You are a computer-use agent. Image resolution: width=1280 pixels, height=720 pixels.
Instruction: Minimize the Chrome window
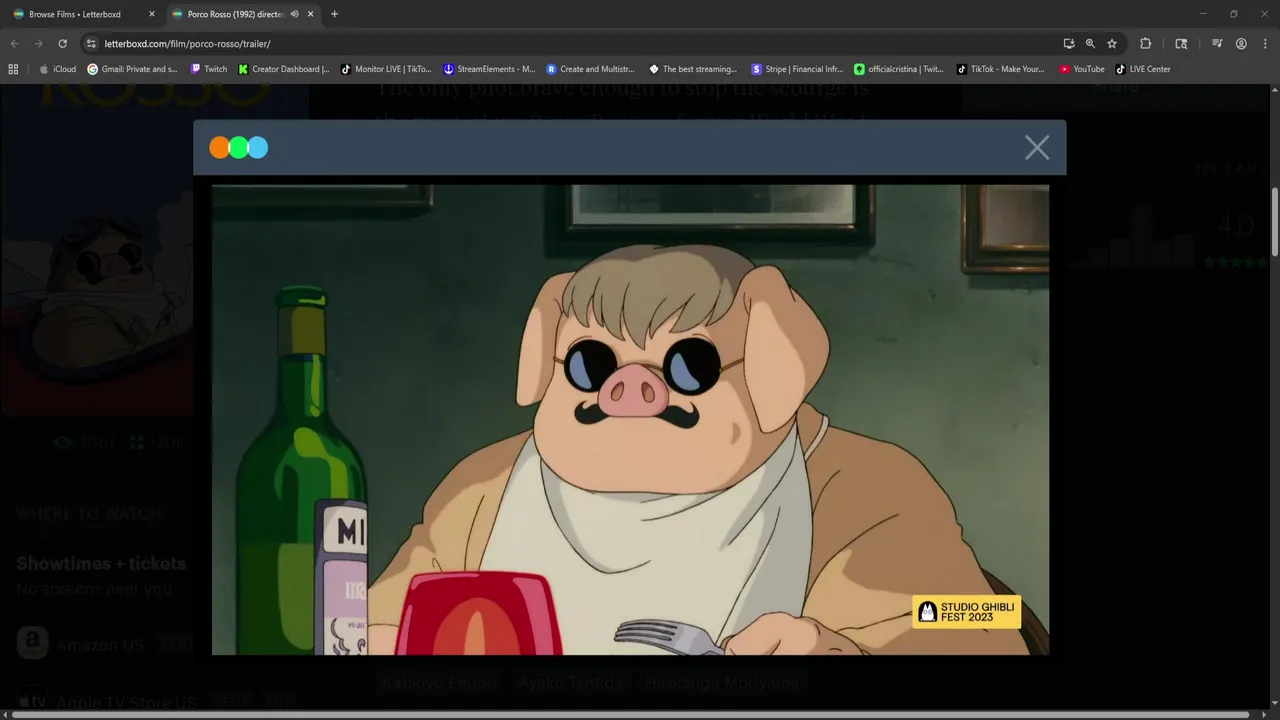[x=1203, y=14]
